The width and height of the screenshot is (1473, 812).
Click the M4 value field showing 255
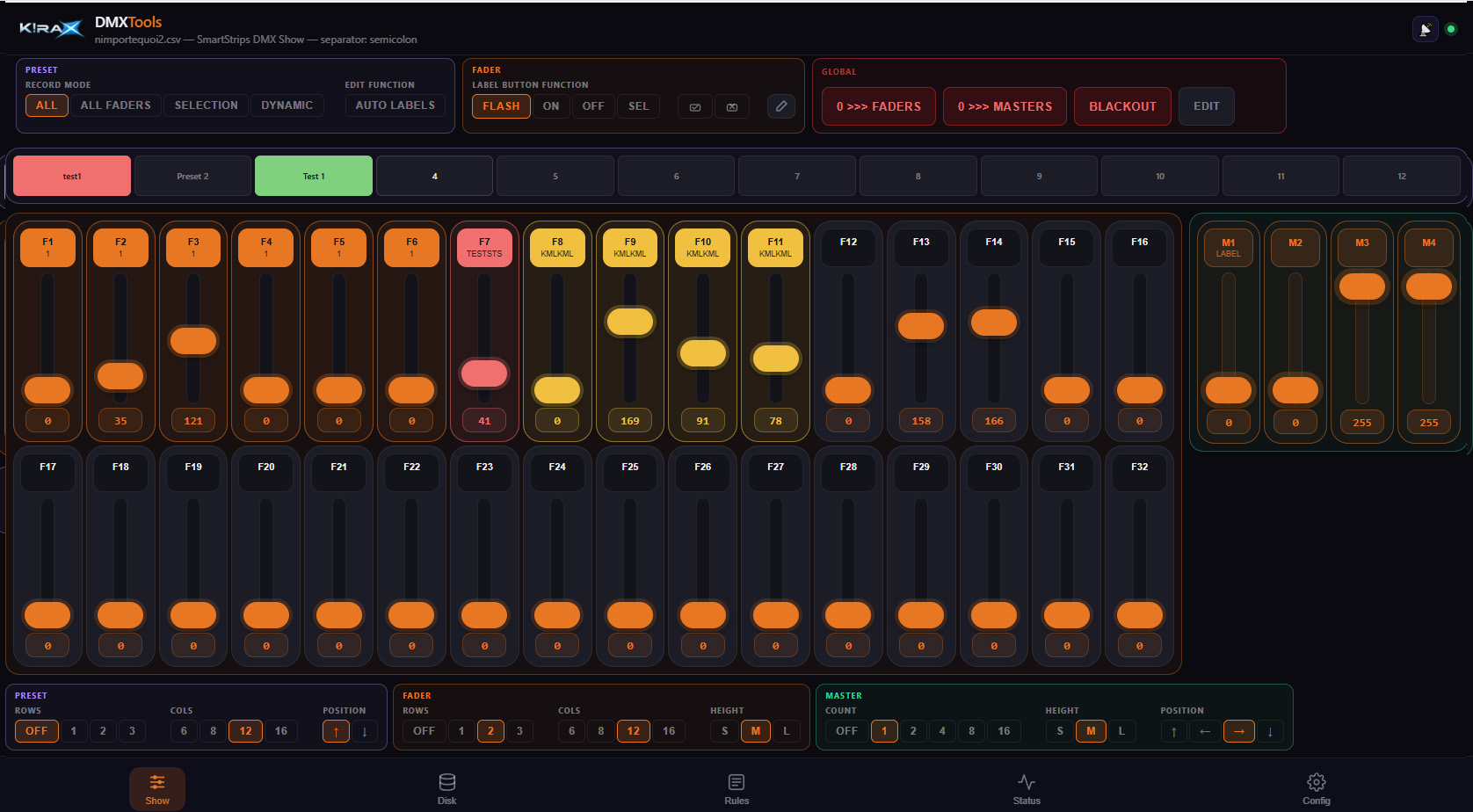(x=1429, y=423)
